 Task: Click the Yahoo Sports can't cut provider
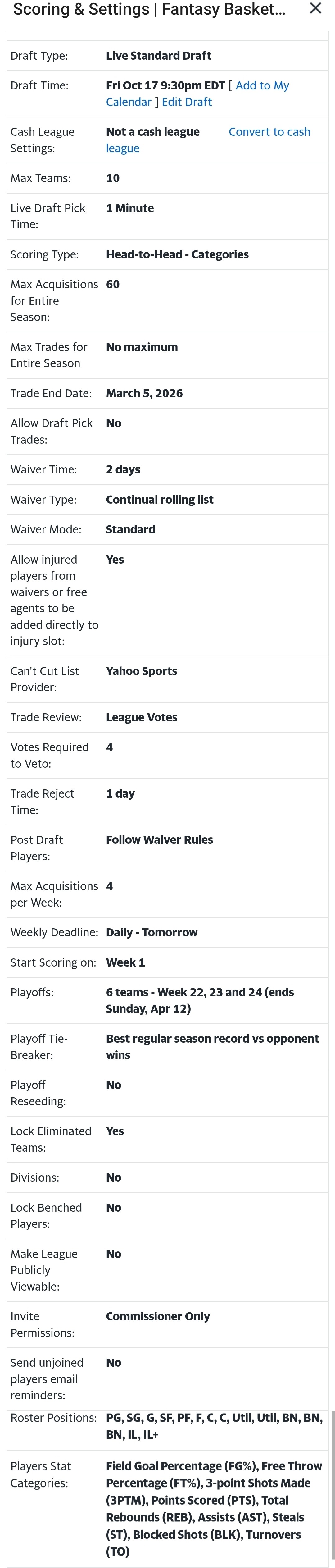pos(142,671)
